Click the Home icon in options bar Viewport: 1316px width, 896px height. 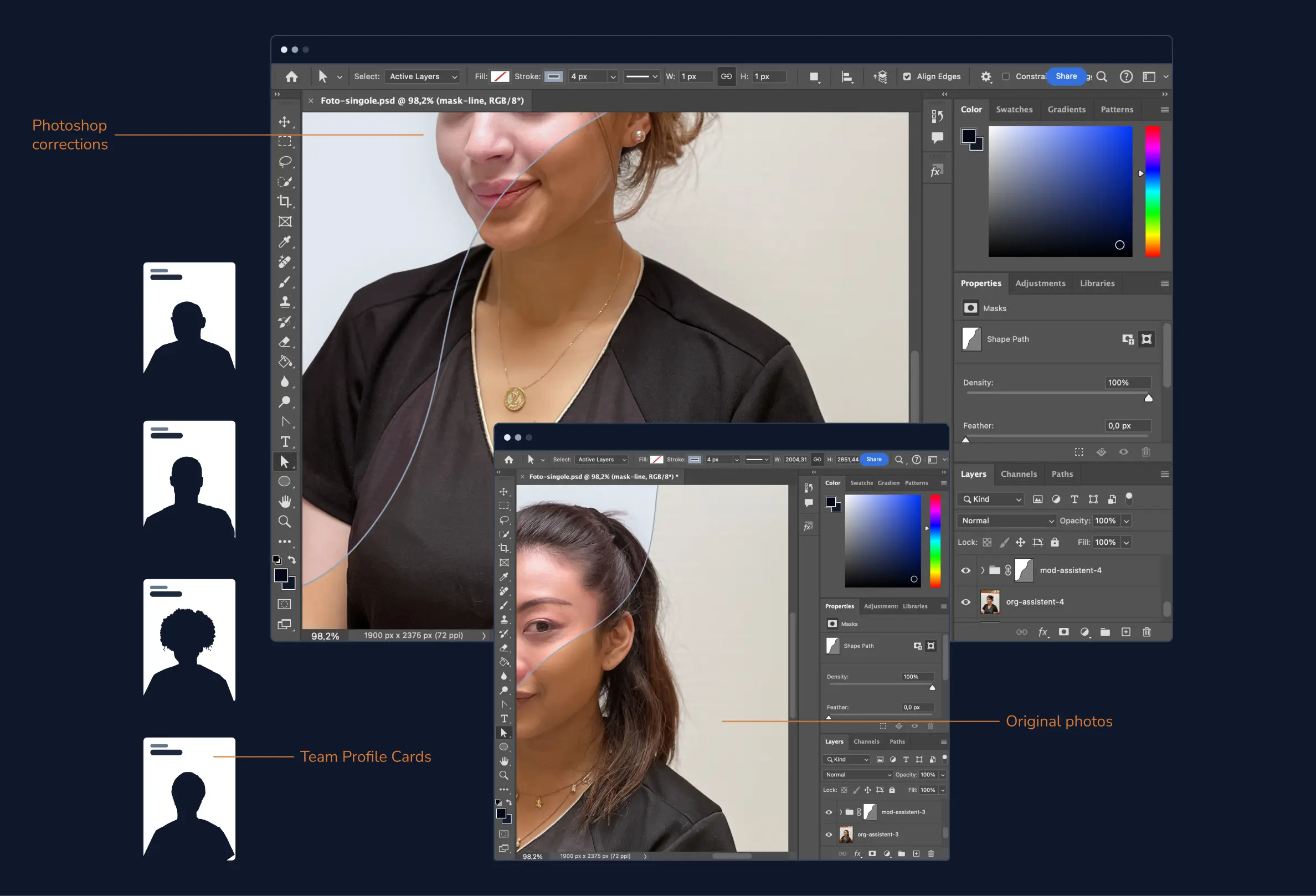[x=292, y=76]
